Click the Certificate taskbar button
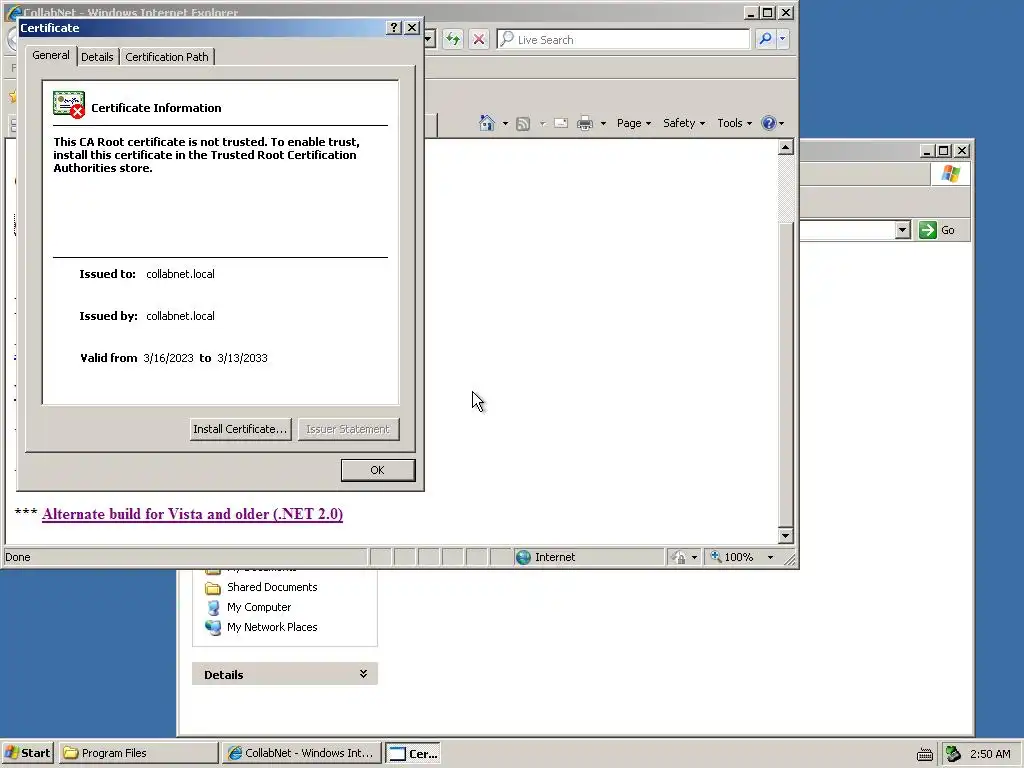Viewport: 1024px width, 768px height. pyautogui.click(x=413, y=753)
